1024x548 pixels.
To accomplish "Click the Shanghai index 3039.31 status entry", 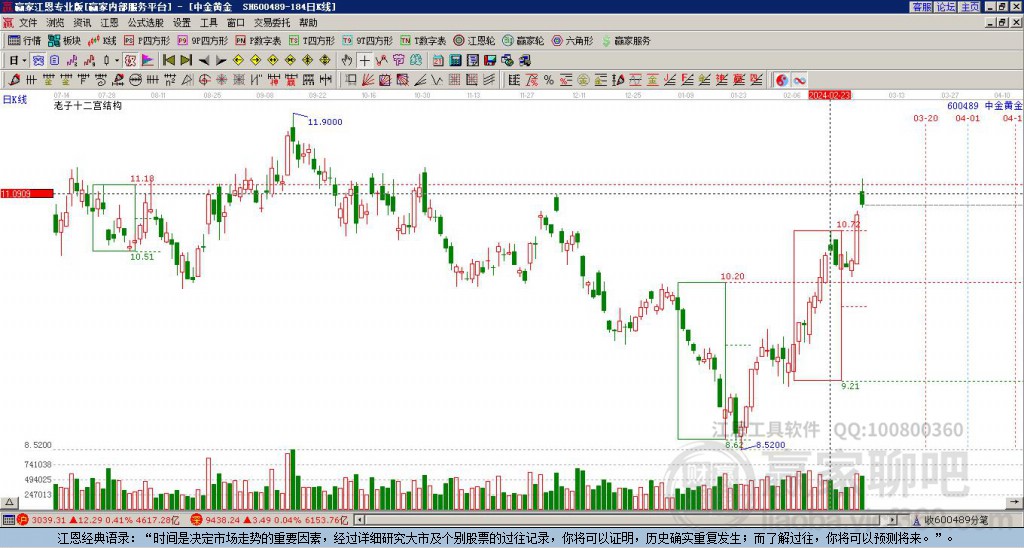I will 98,520.
